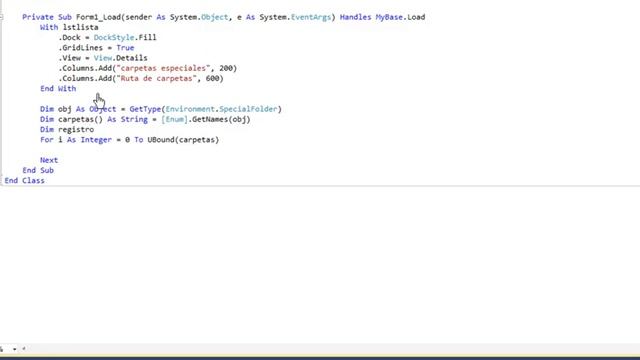This screenshot has width=640, height=360.
Task: Click the horizontal scrollbar left arrow
Action: pos(24,349)
